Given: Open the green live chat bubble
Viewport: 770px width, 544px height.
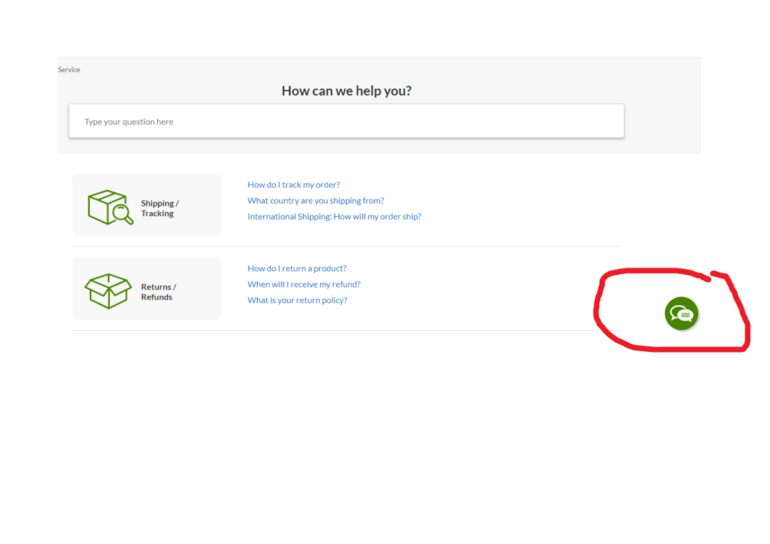Looking at the screenshot, I should (681, 313).
